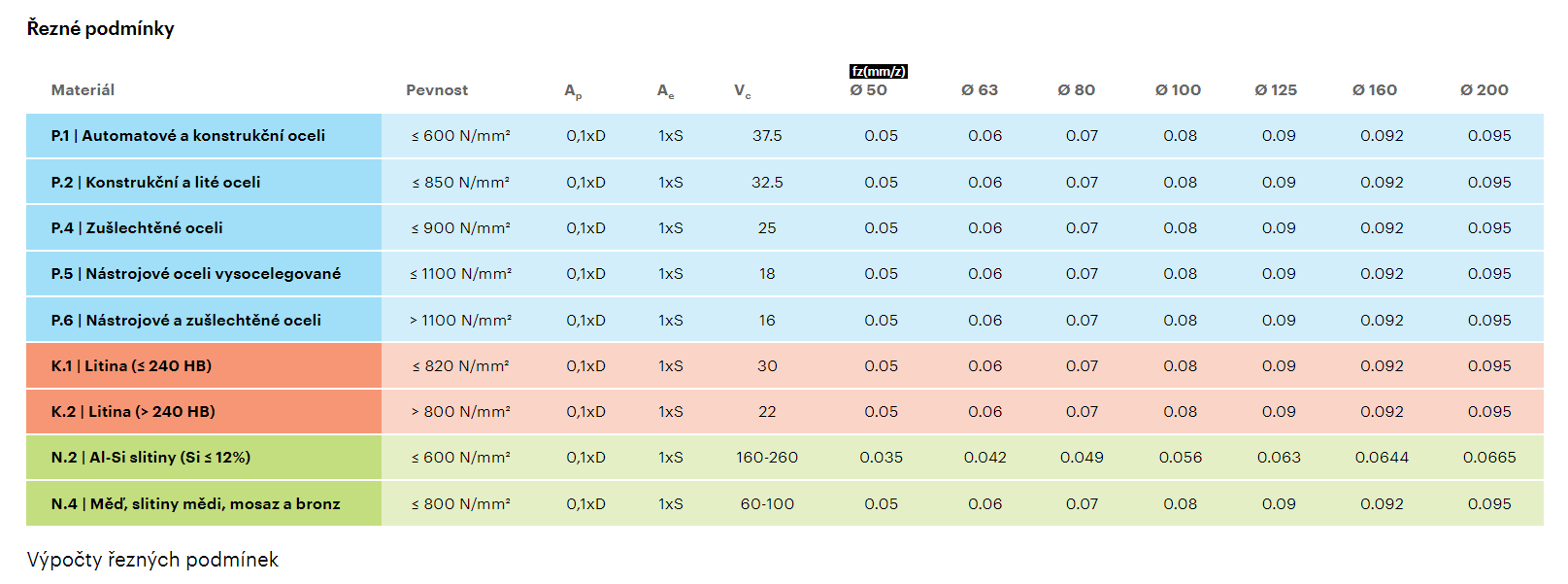Click the "Materiál" column header
Viewport: 1568px width, 584px height.
click(83, 90)
